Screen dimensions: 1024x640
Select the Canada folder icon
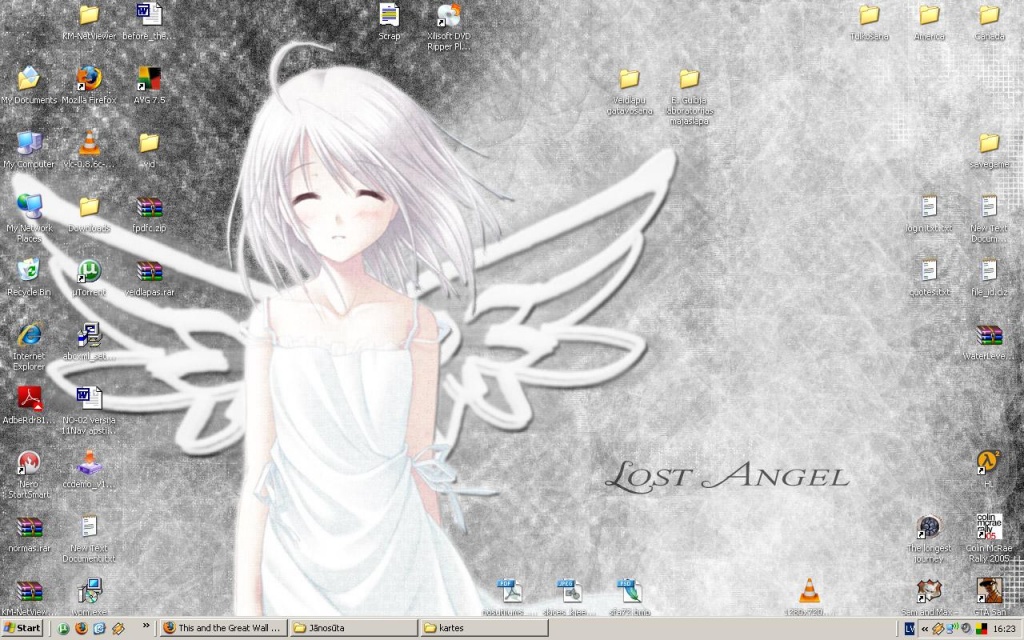coord(989,21)
